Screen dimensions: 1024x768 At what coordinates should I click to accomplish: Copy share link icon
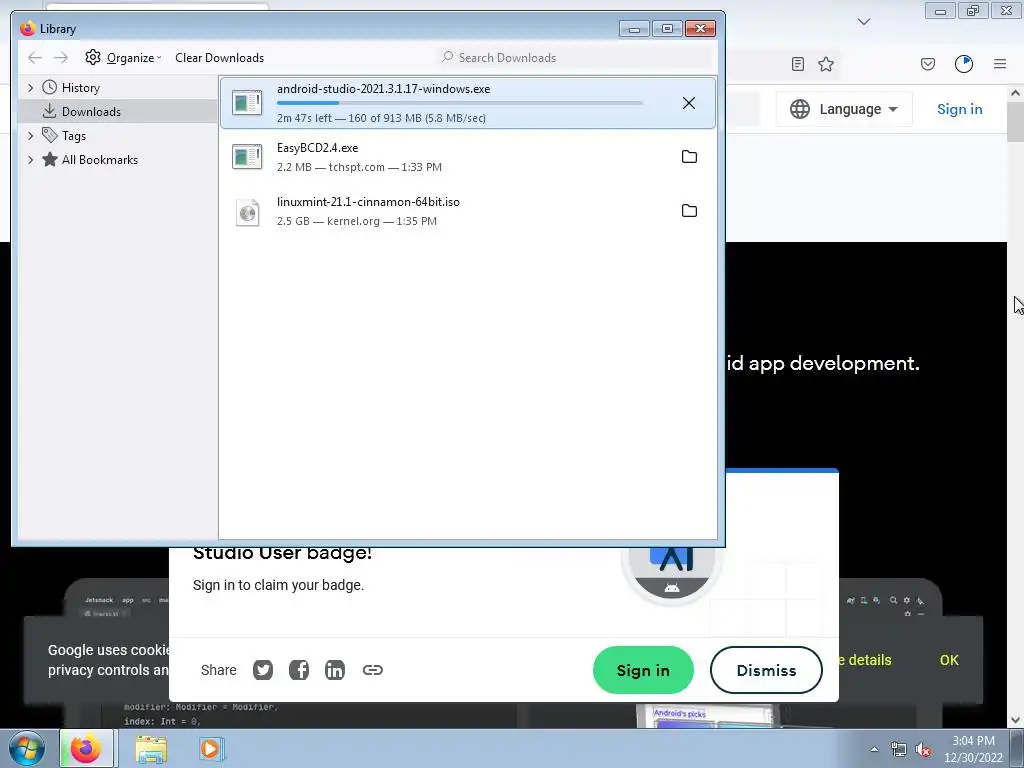(372, 670)
